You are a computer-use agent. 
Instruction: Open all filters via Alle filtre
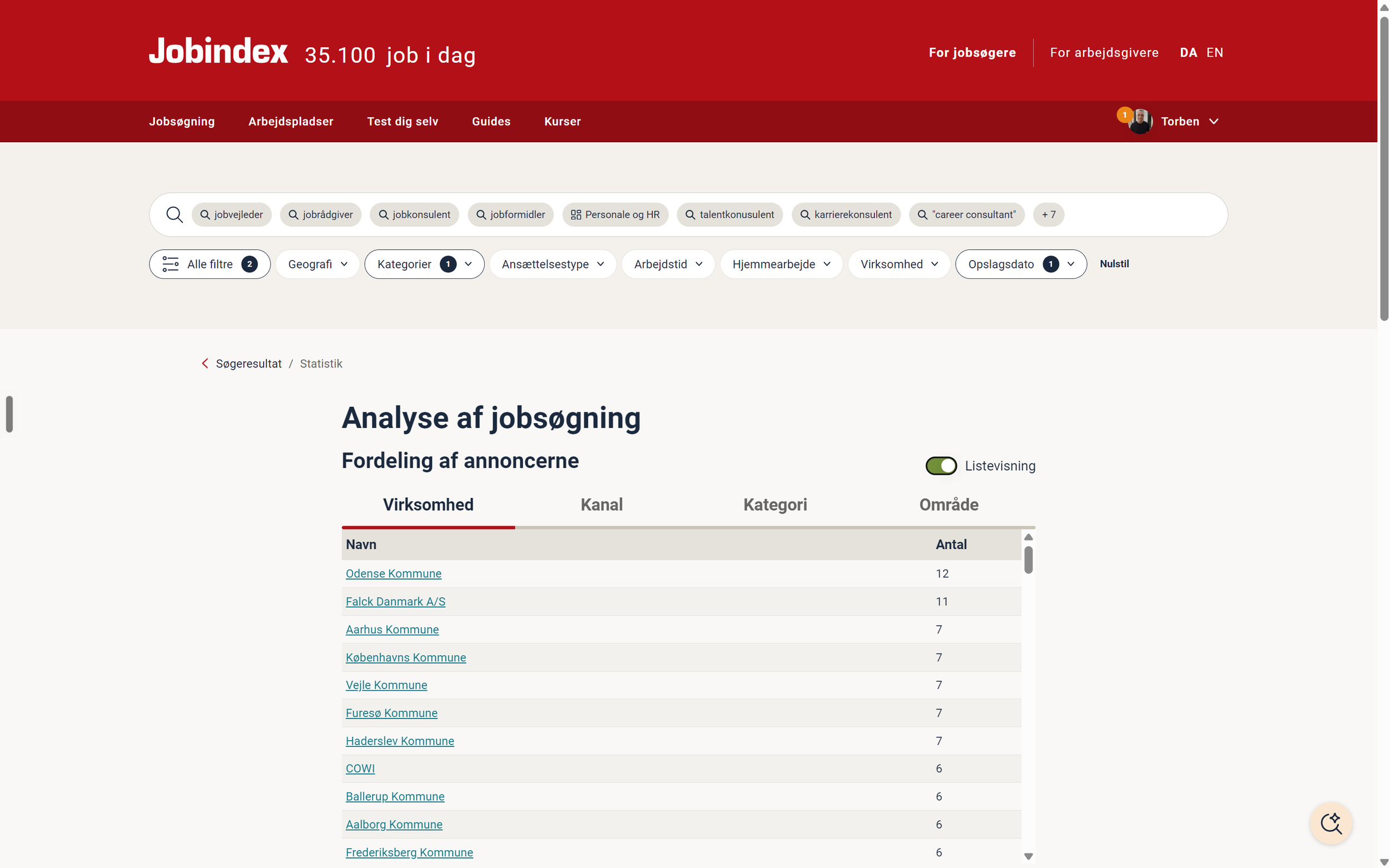(210, 264)
